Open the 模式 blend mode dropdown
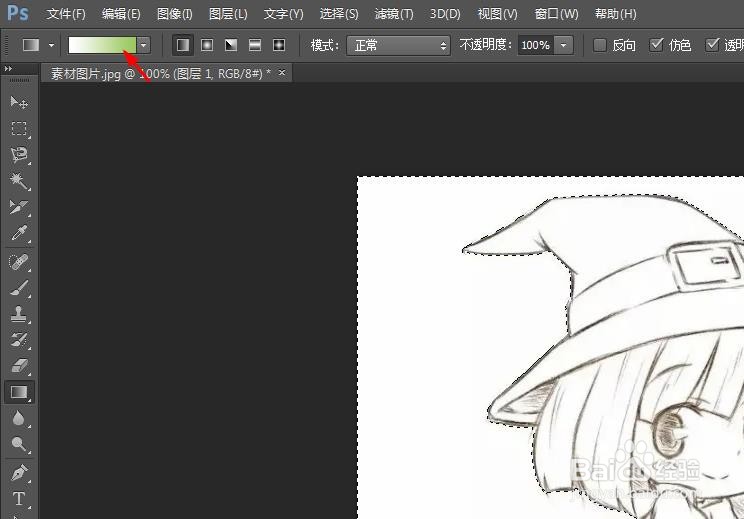 tap(398, 46)
